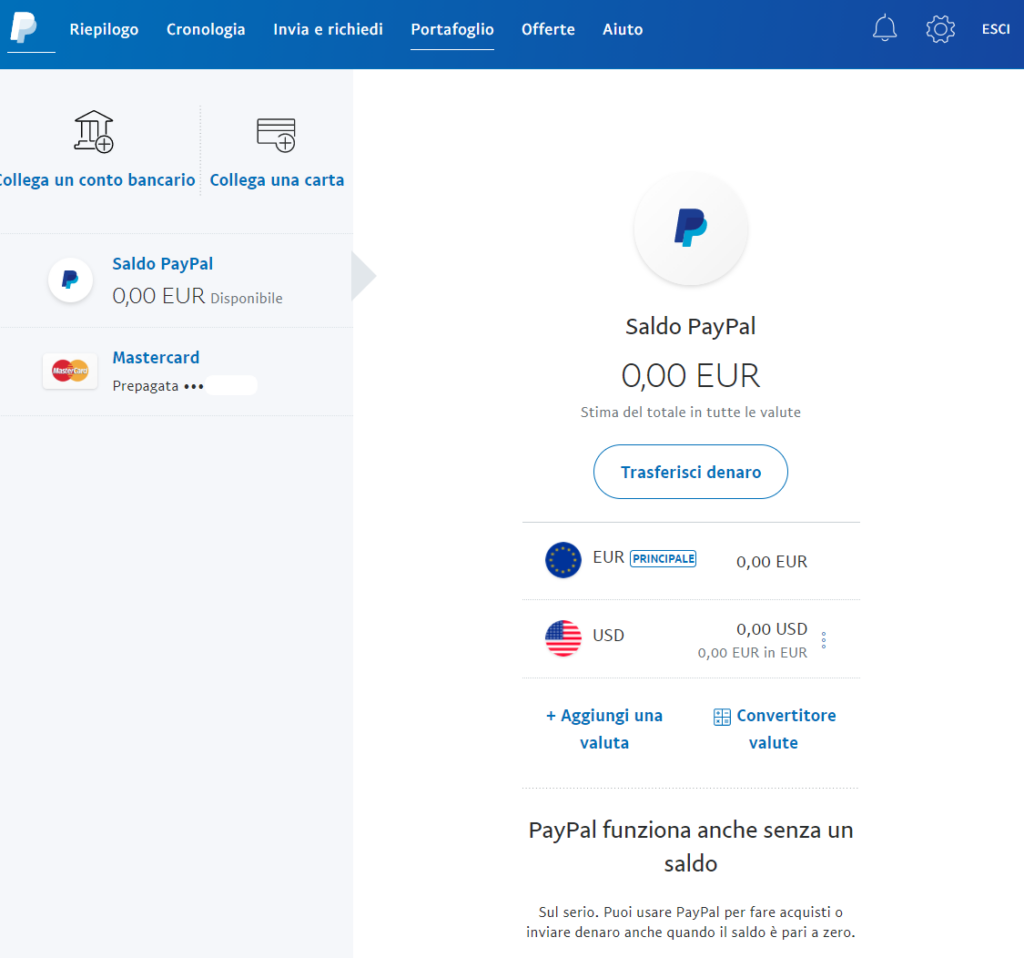Image resolution: width=1024 pixels, height=958 pixels.
Task: Click the bank building icon
Action: [x=94, y=132]
